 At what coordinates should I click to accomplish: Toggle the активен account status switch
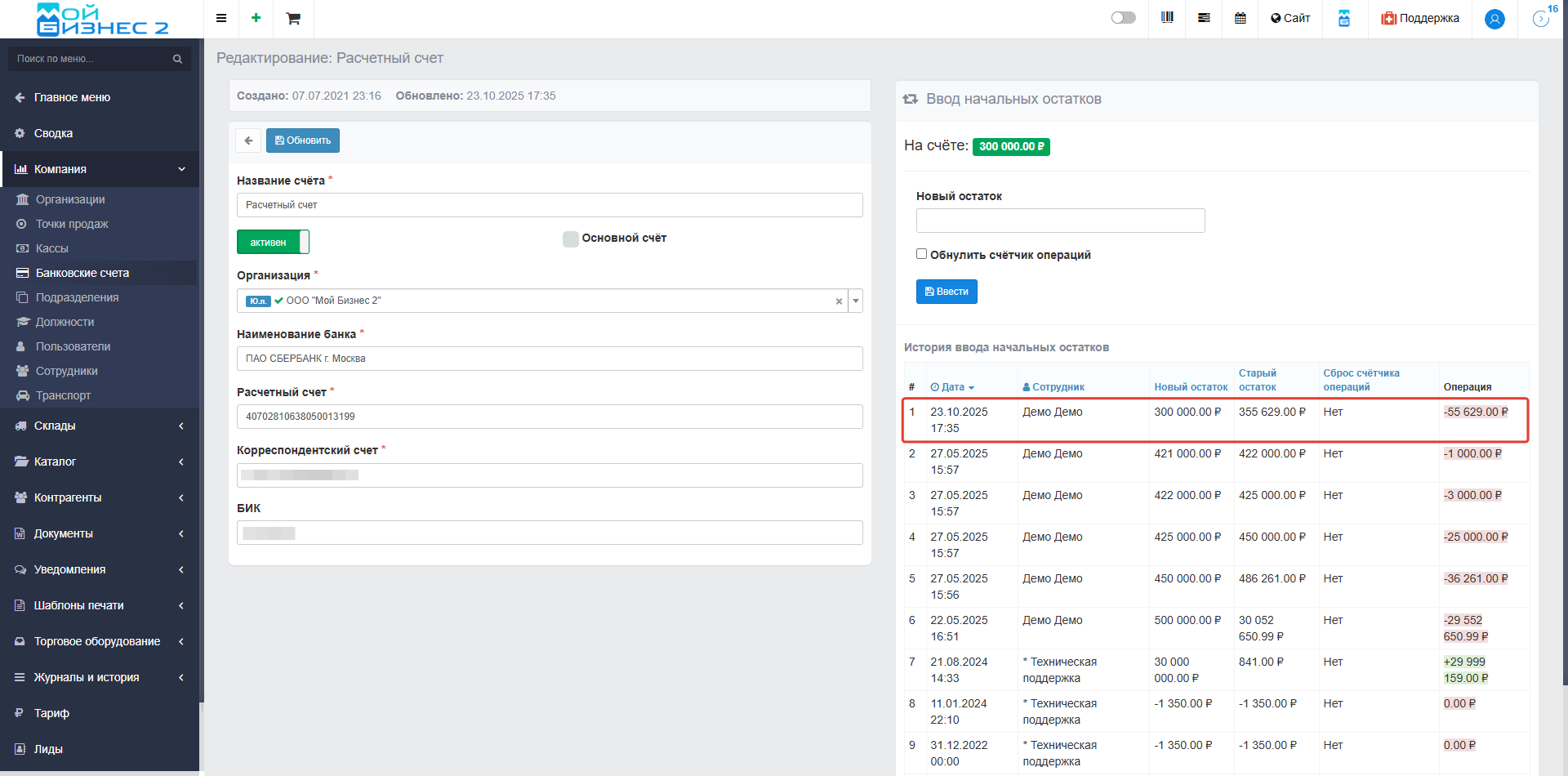click(x=273, y=243)
